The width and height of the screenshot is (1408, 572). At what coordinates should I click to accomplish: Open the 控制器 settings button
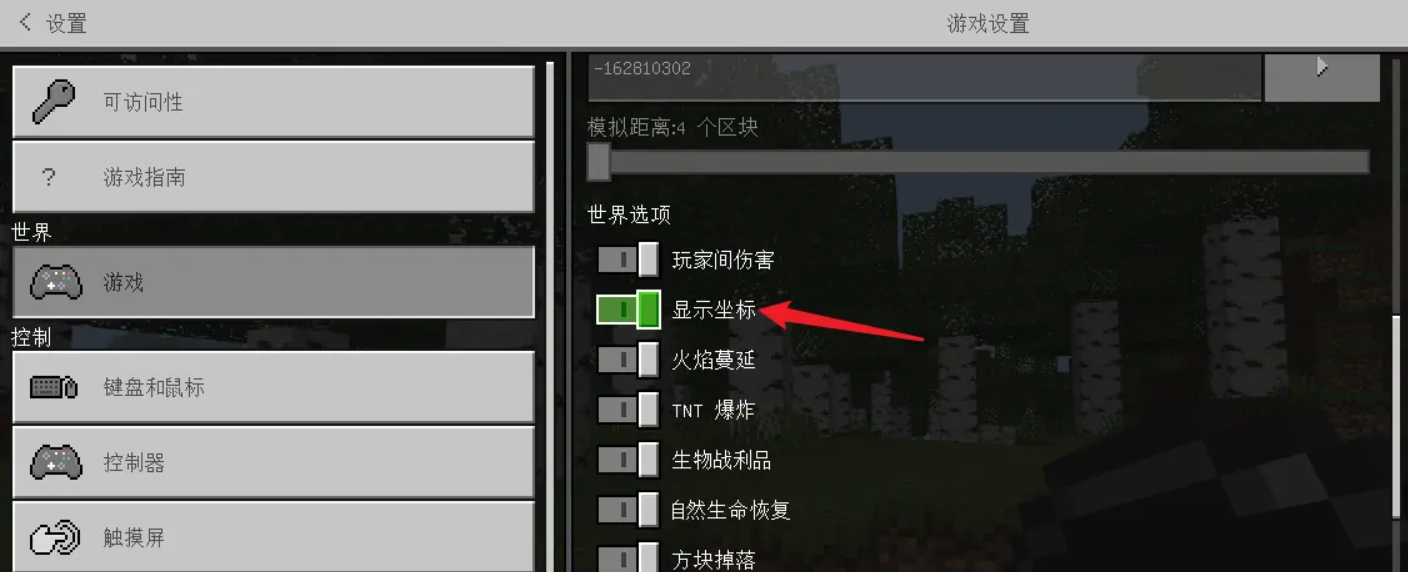(x=273, y=462)
